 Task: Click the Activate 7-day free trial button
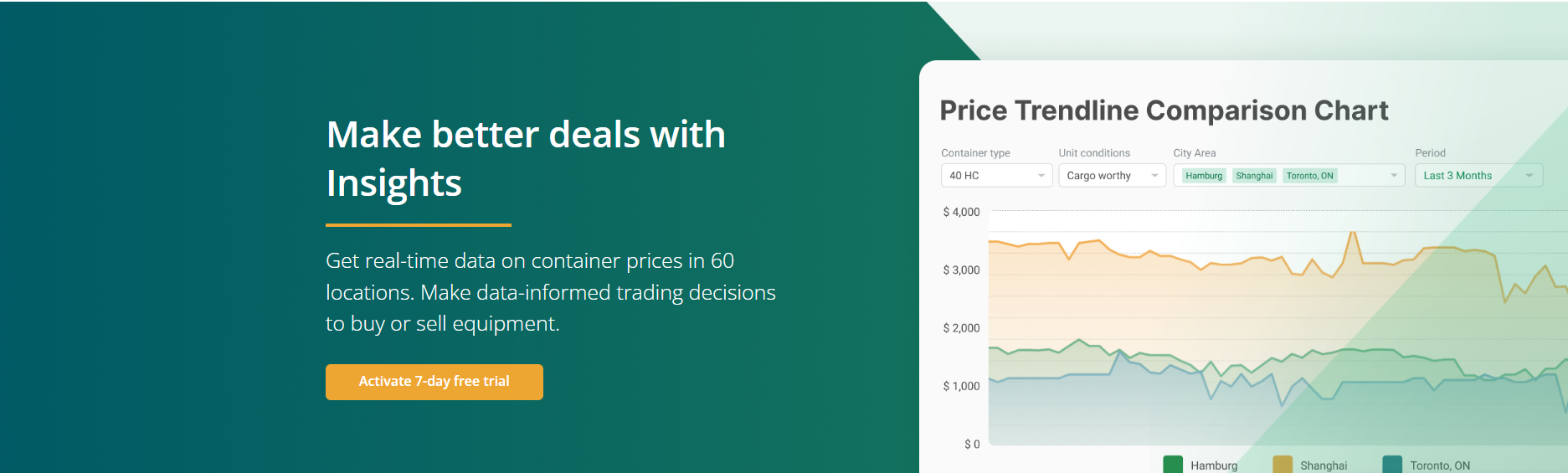coord(434,382)
